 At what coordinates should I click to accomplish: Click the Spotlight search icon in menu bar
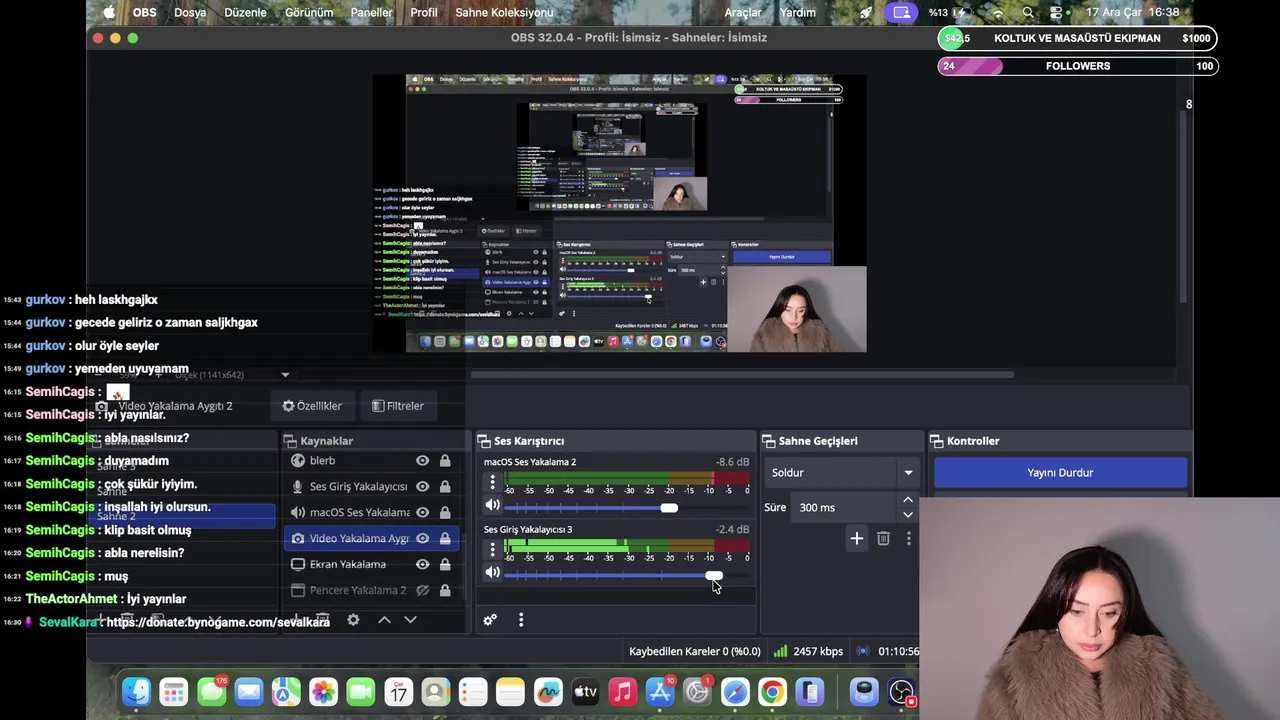[x=1028, y=12]
